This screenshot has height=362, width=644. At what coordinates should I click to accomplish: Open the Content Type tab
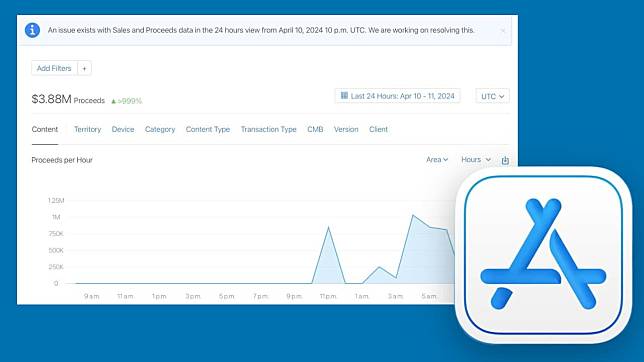click(208, 129)
